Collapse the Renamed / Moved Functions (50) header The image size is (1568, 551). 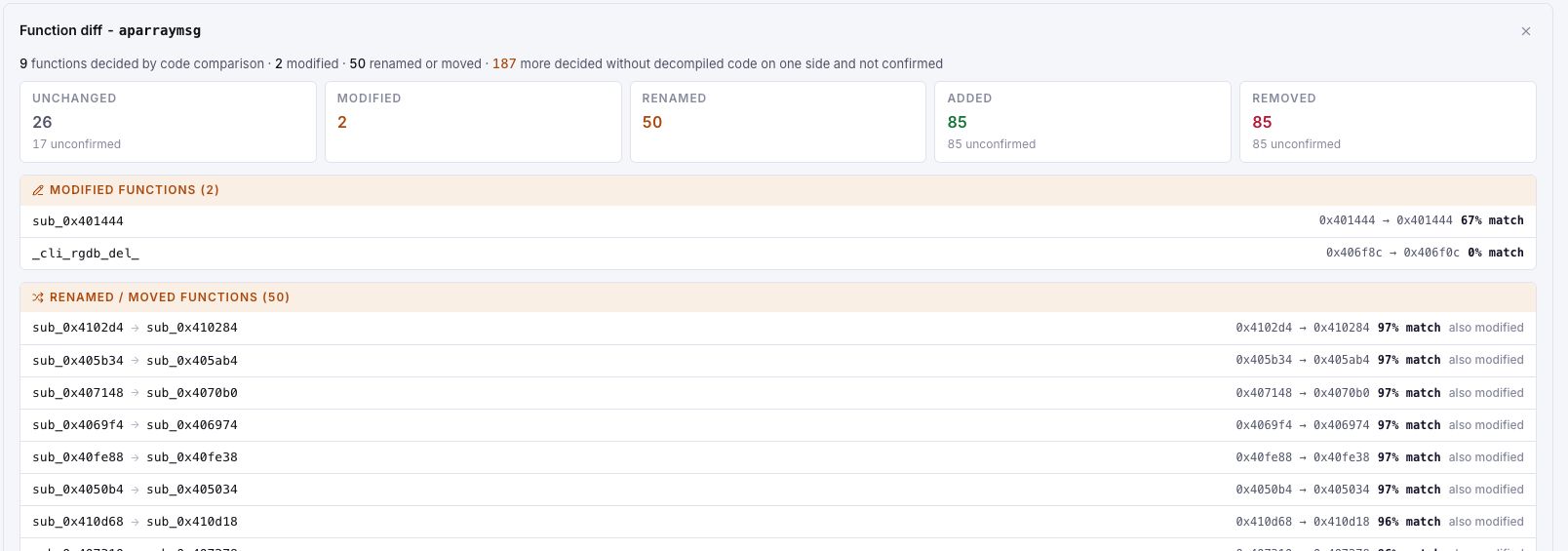coord(778,297)
